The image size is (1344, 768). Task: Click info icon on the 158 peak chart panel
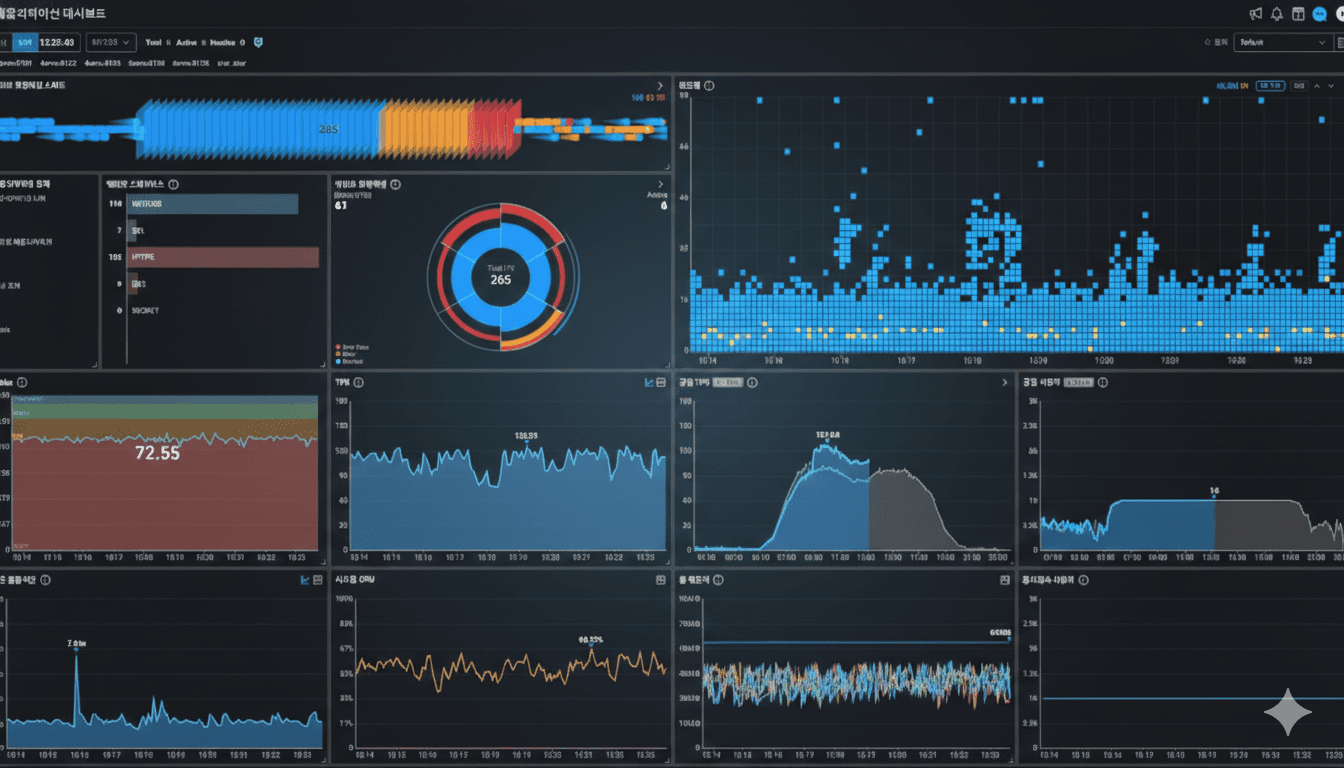point(752,382)
